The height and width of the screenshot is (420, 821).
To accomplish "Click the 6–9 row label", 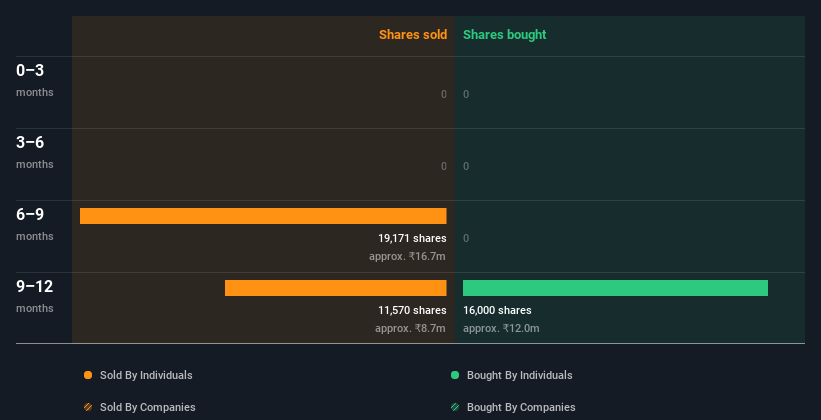I will [30, 214].
